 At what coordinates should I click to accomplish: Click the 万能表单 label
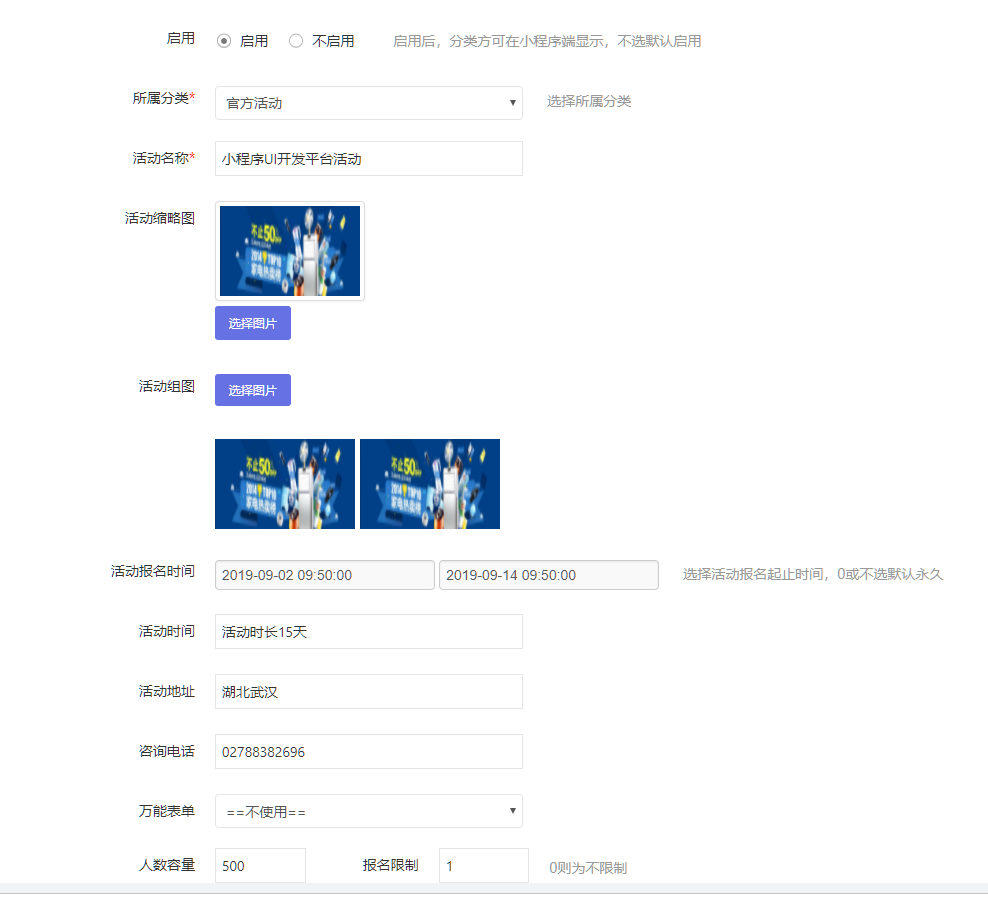166,811
